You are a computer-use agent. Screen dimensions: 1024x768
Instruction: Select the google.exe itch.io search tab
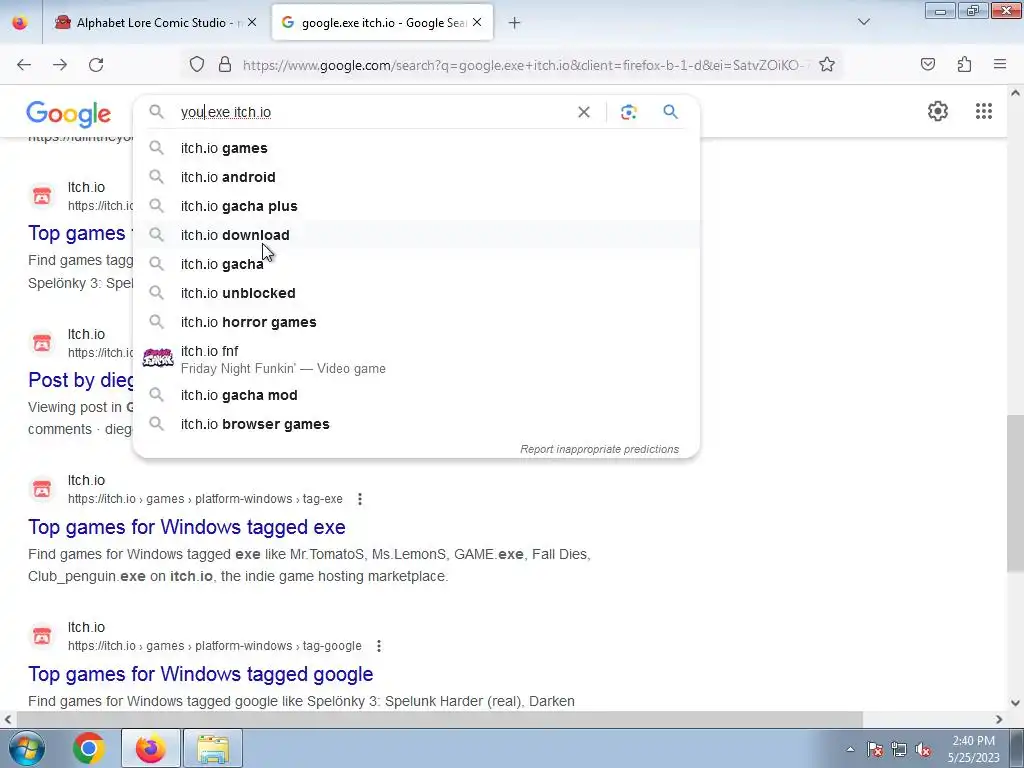point(382,23)
